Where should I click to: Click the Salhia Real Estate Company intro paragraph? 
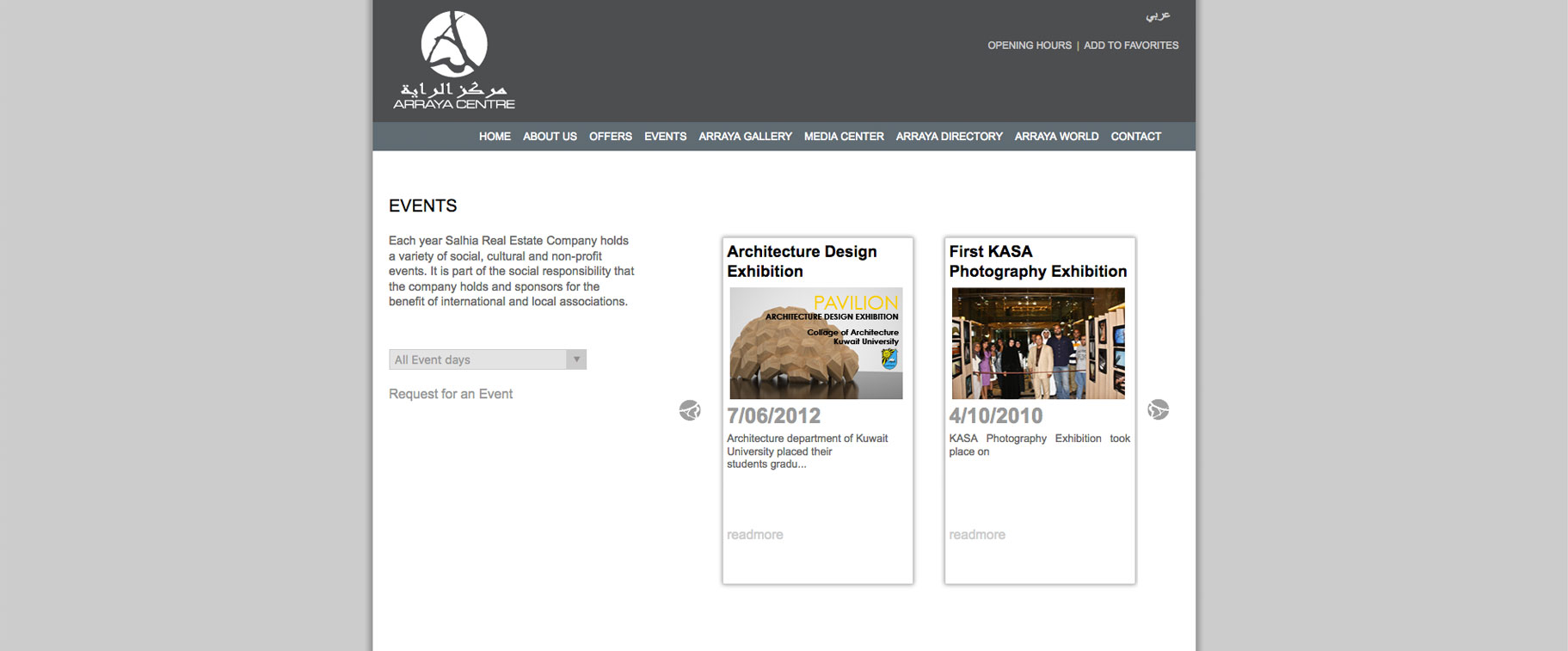tap(512, 271)
